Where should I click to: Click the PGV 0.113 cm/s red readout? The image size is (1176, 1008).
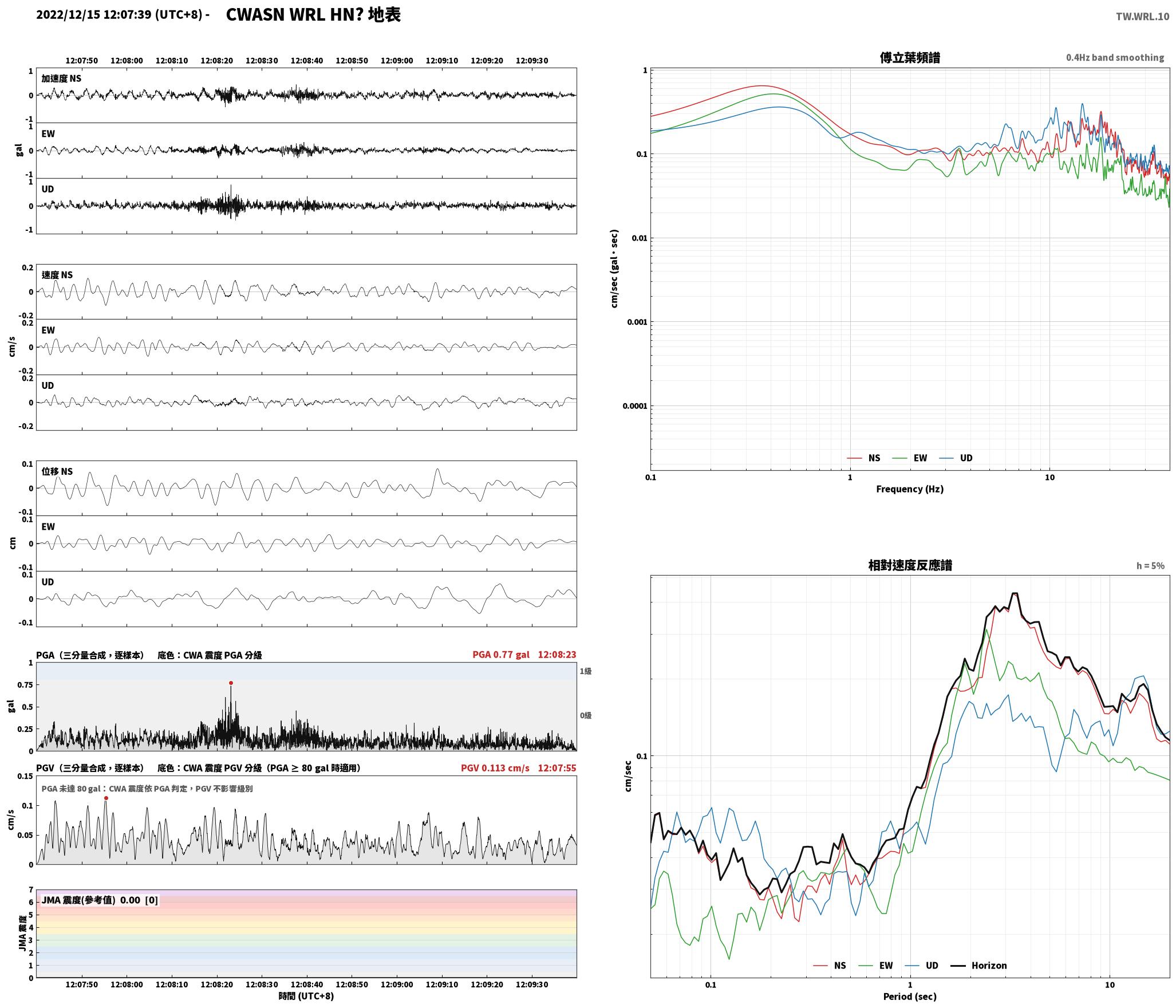(x=495, y=768)
